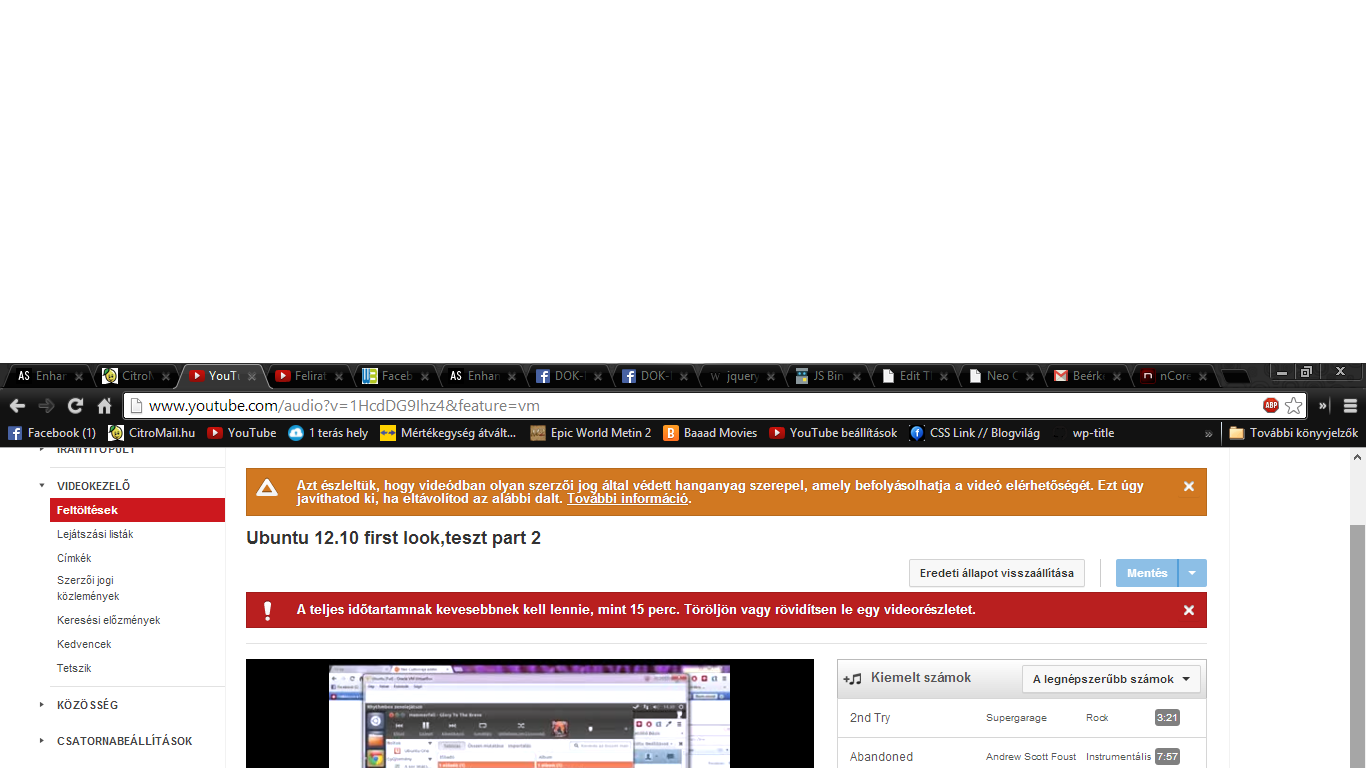Switch to the Felirat YouTube tab

tap(310, 376)
